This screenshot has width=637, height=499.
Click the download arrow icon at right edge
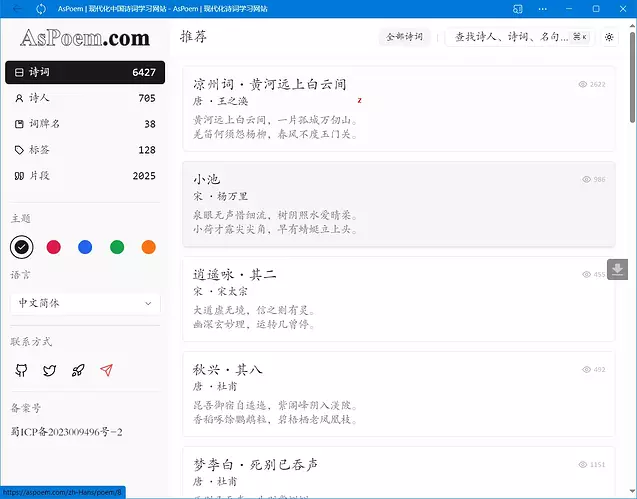[617, 270]
